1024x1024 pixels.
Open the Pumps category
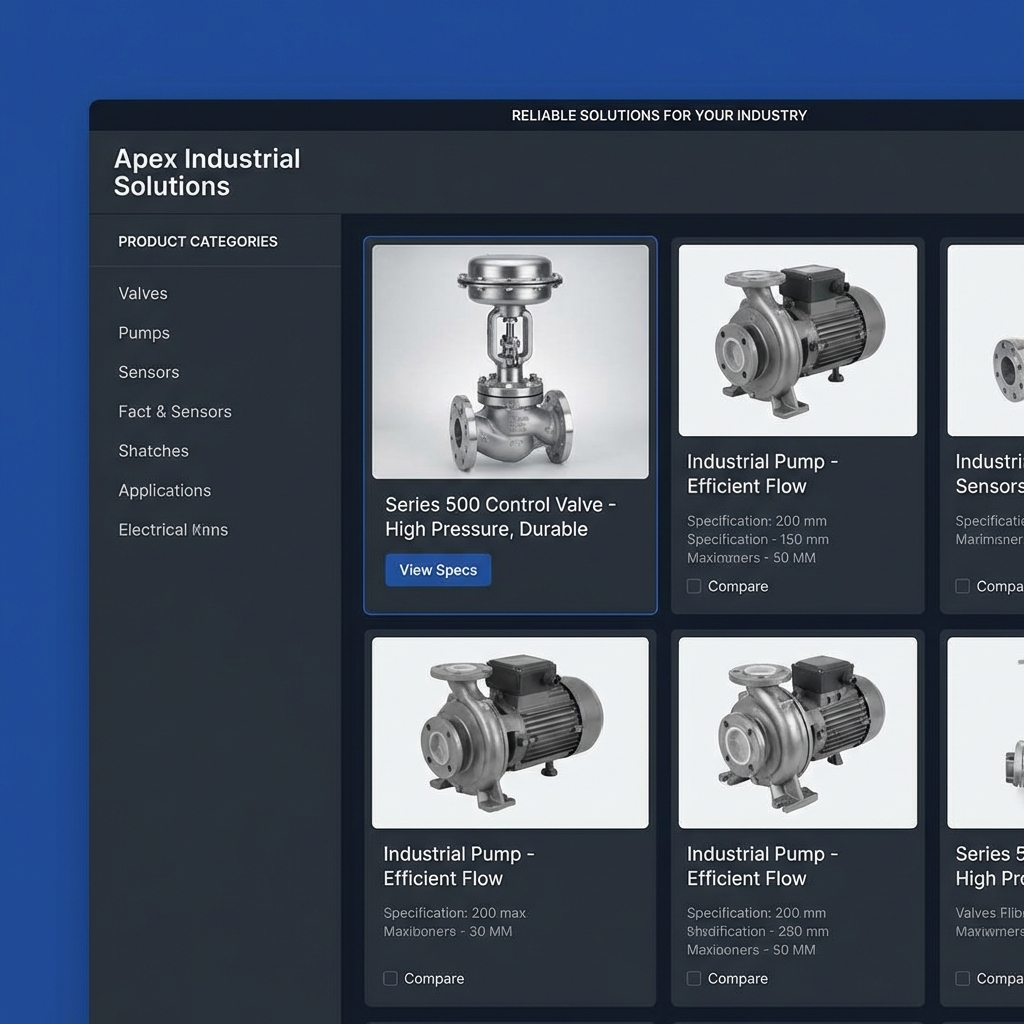[144, 333]
